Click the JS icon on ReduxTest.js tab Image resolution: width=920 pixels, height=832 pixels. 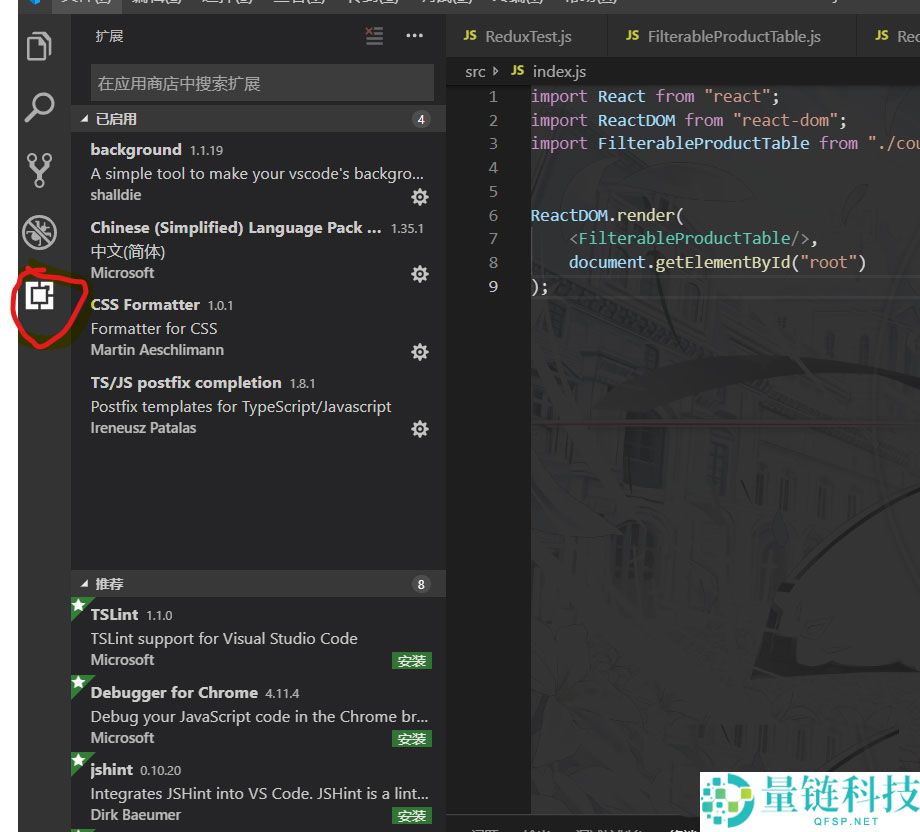point(470,36)
